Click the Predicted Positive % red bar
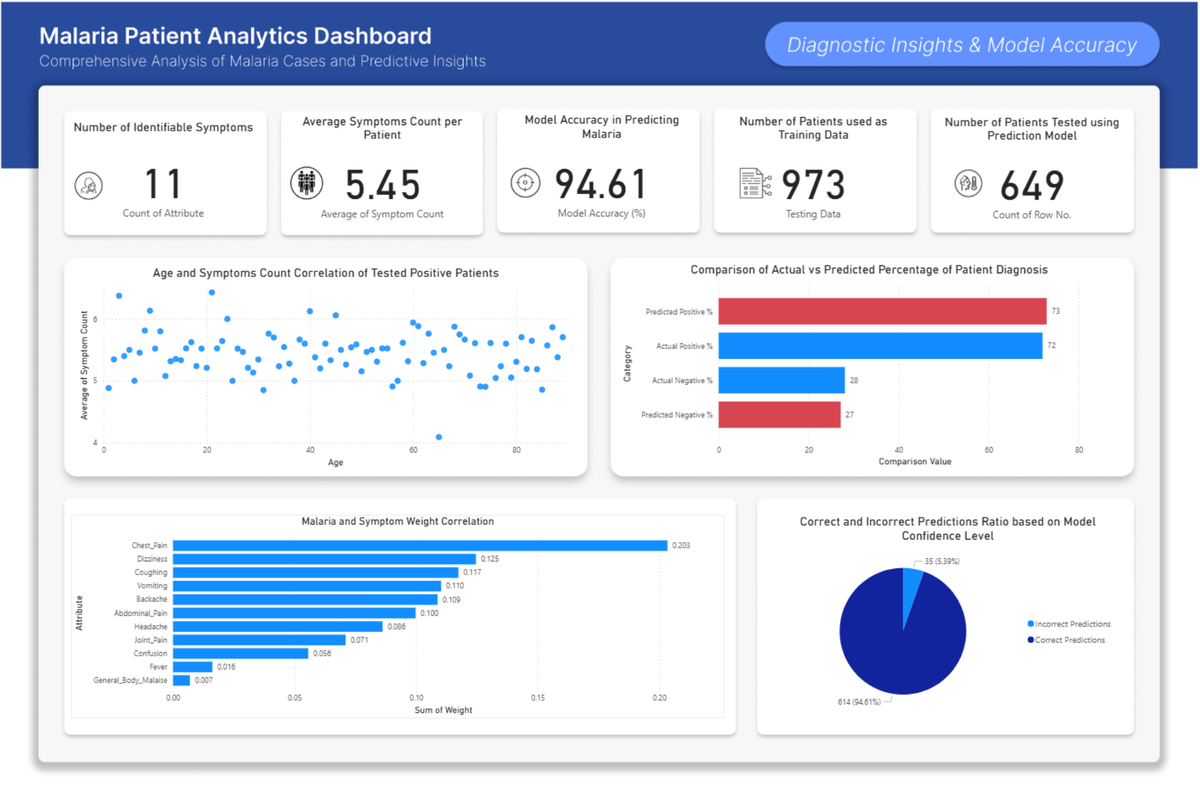 (882, 311)
